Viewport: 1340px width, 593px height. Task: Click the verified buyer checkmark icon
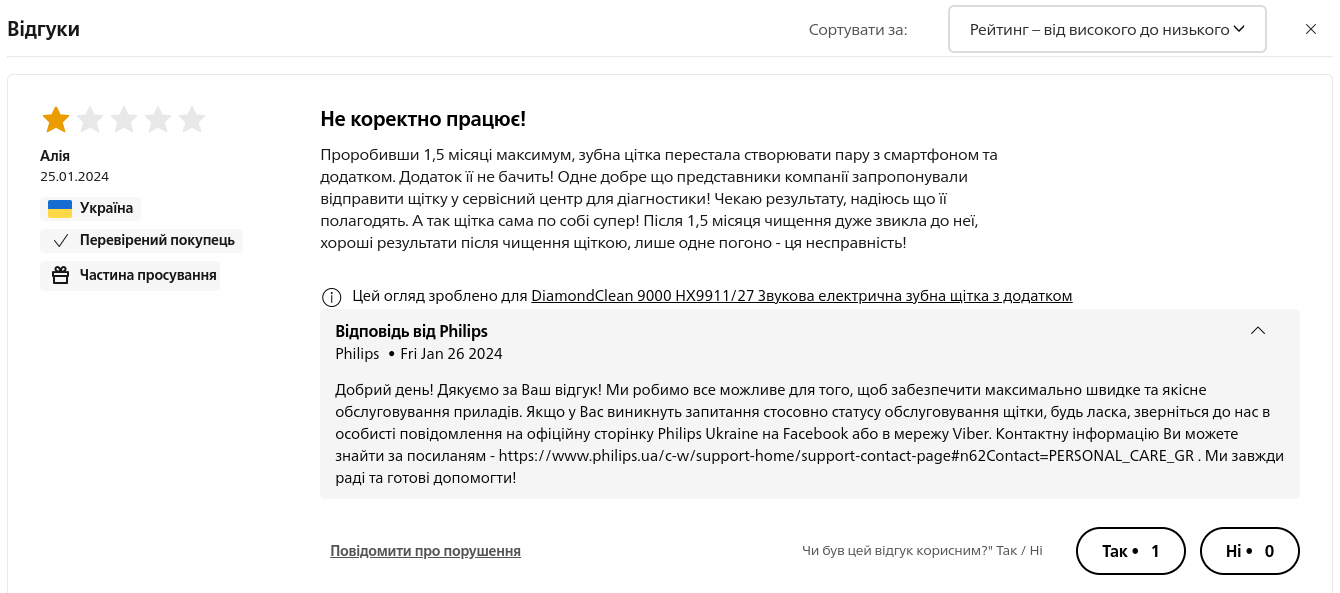click(60, 241)
